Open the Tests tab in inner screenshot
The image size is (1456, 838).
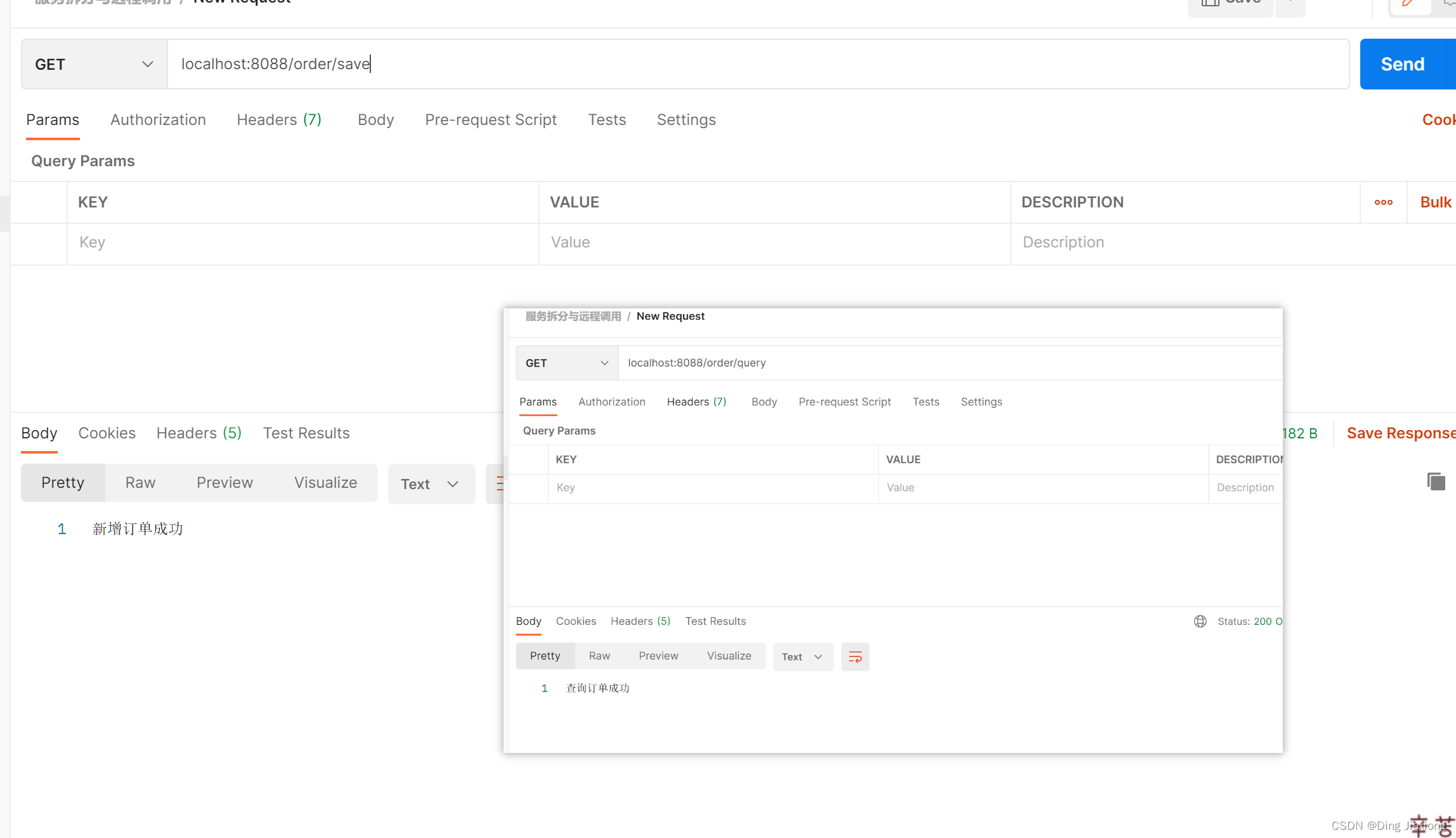(x=926, y=402)
